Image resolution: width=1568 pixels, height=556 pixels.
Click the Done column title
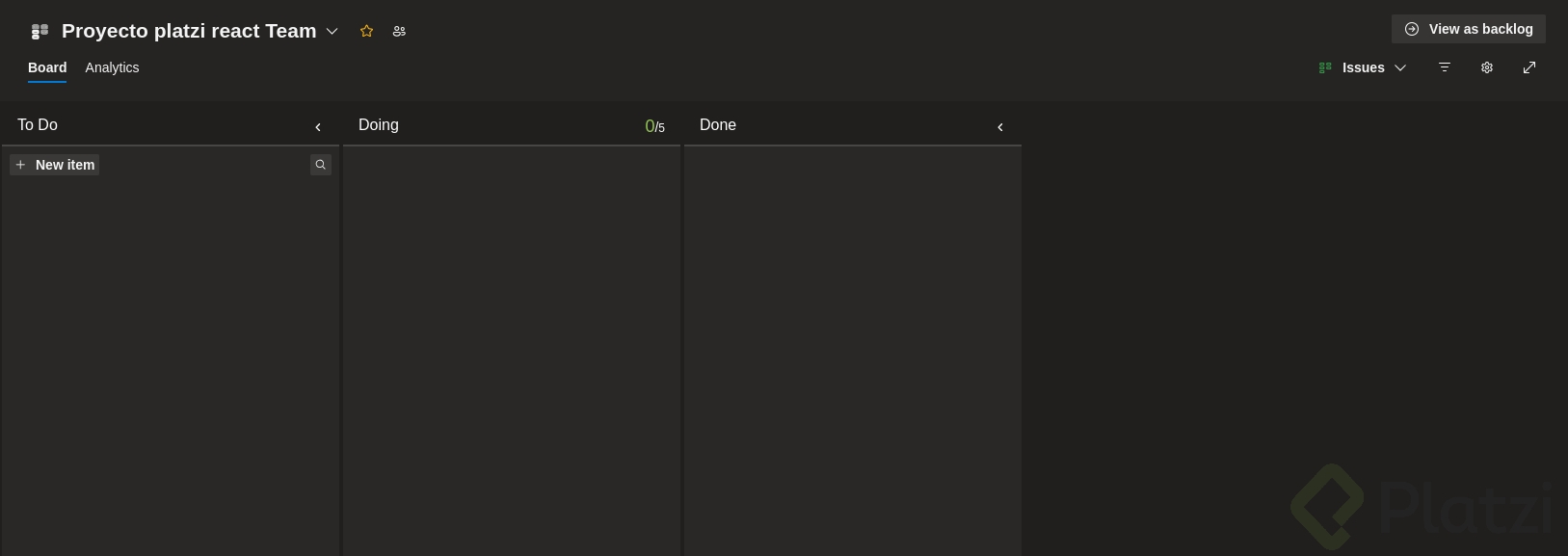718,125
